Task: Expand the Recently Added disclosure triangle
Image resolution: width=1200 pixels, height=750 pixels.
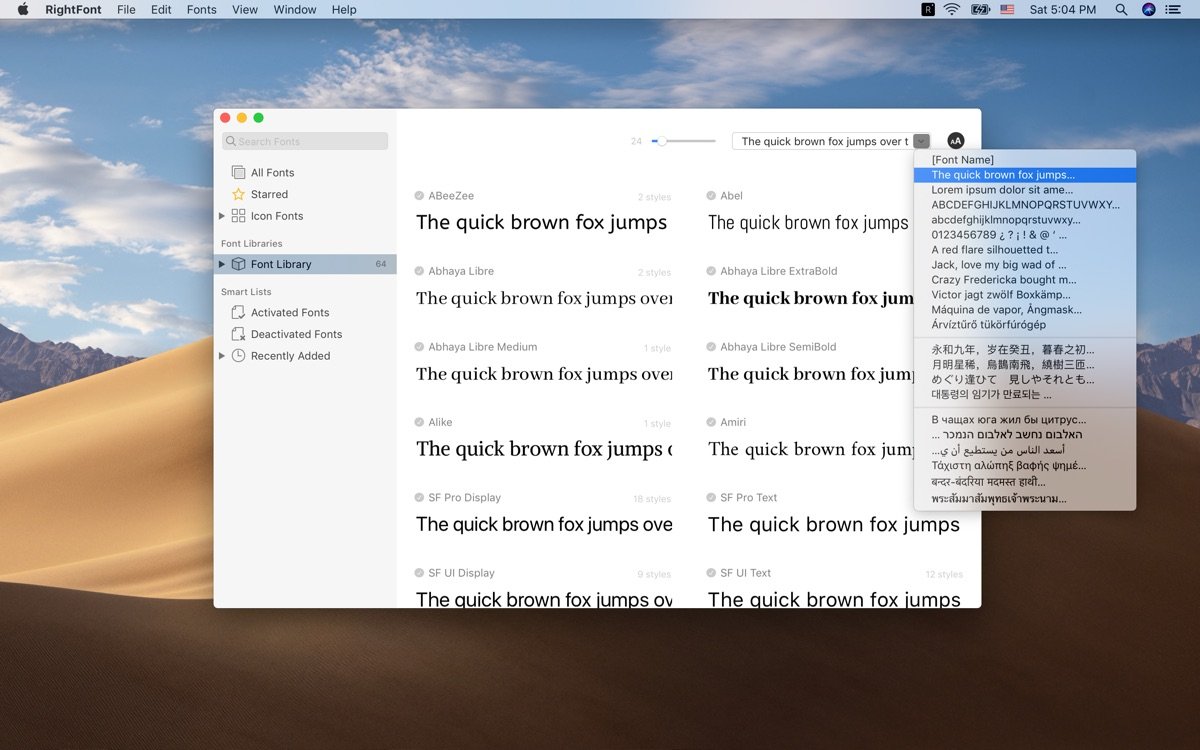Action: (222, 356)
